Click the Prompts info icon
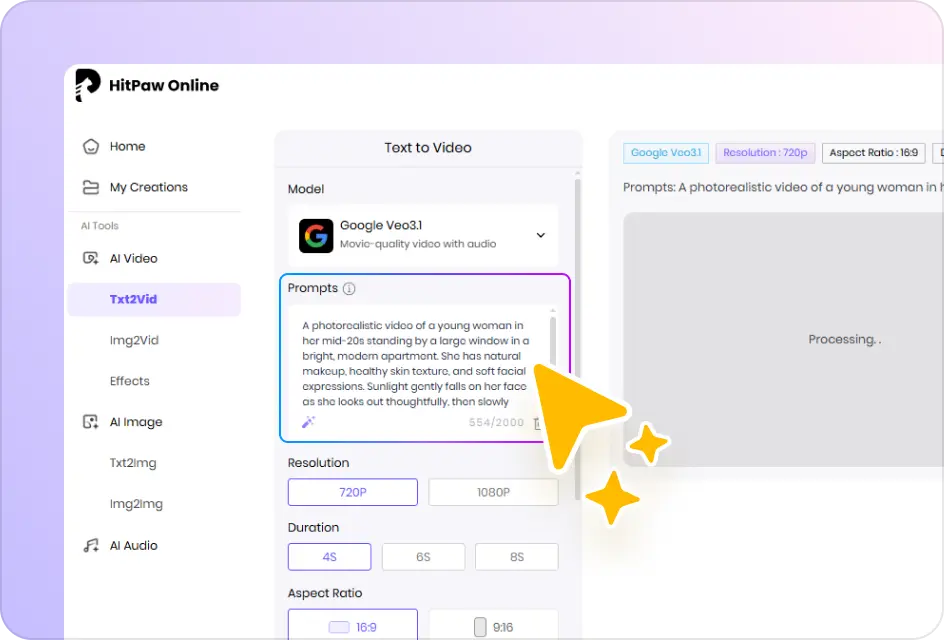 pos(349,289)
